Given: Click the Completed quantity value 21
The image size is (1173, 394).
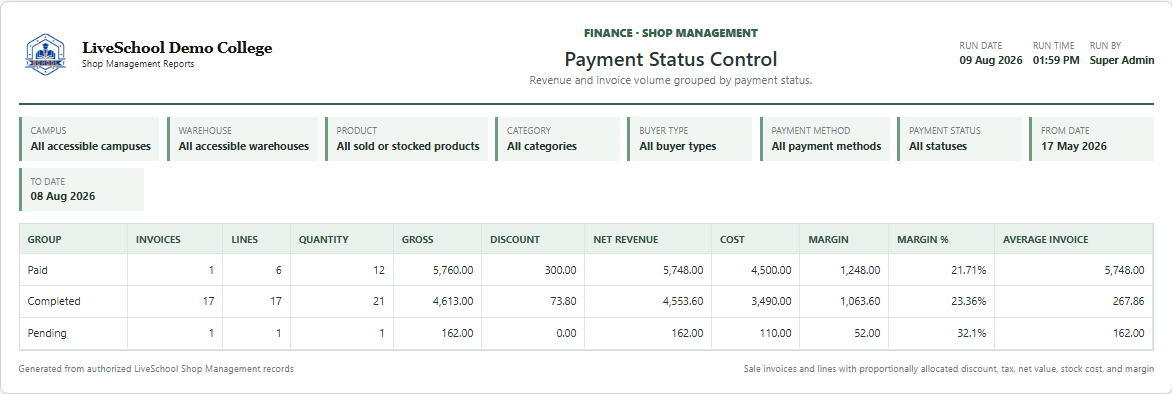Looking at the screenshot, I should pyautogui.click(x=378, y=301).
